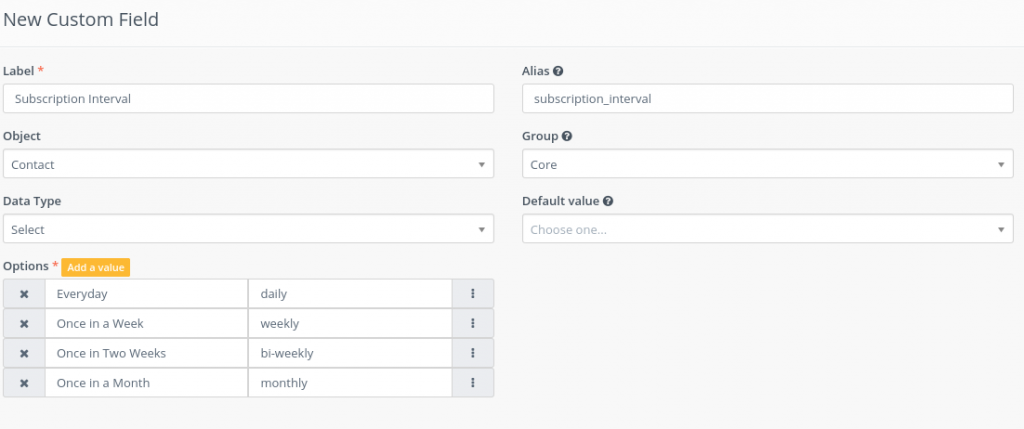Remove the Everyday option row
Image resolution: width=1024 pixels, height=429 pixels.
(24, 294)
